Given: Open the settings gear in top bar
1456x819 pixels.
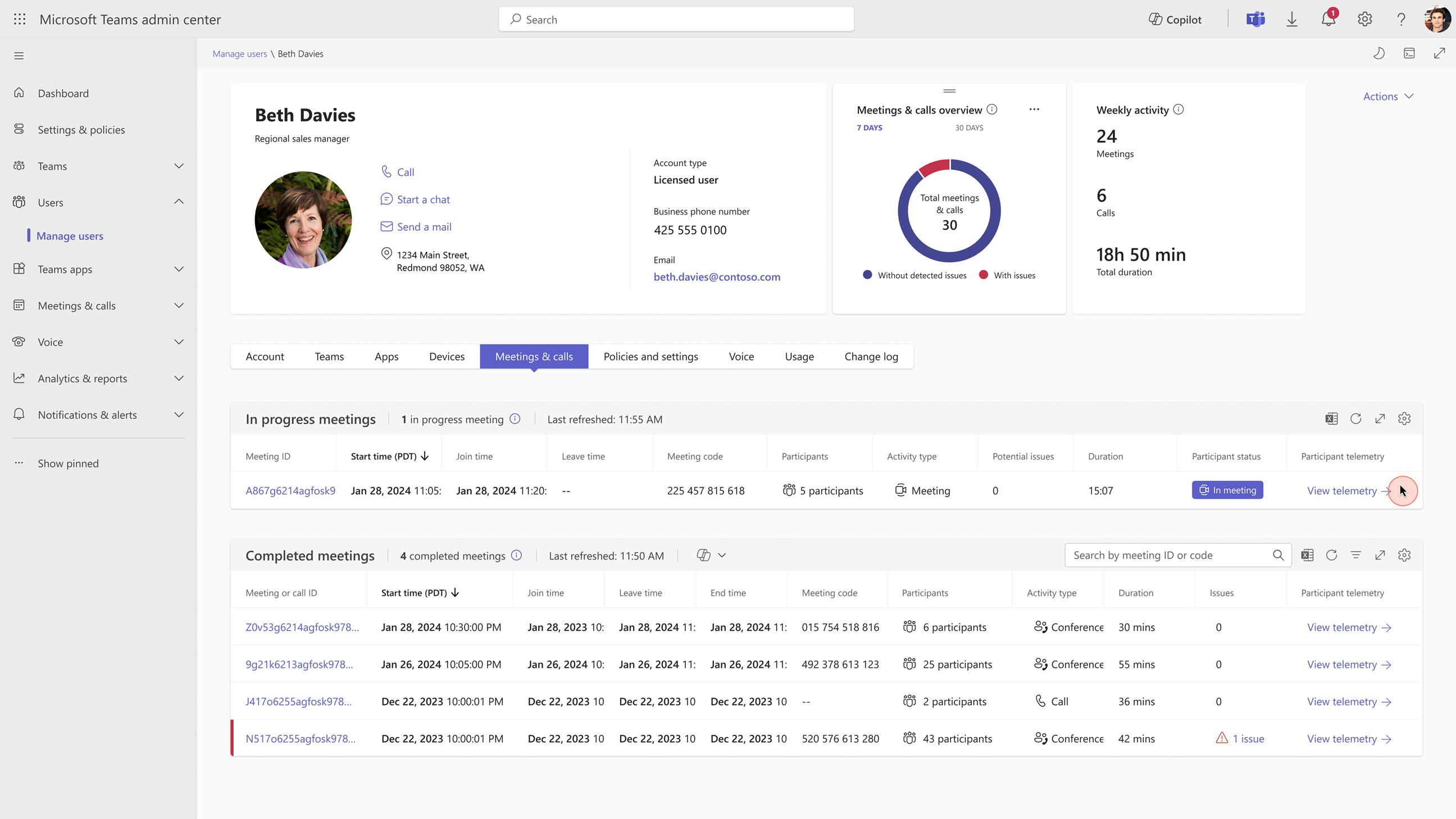Looking at the screenshot, I should point(1364,19).
